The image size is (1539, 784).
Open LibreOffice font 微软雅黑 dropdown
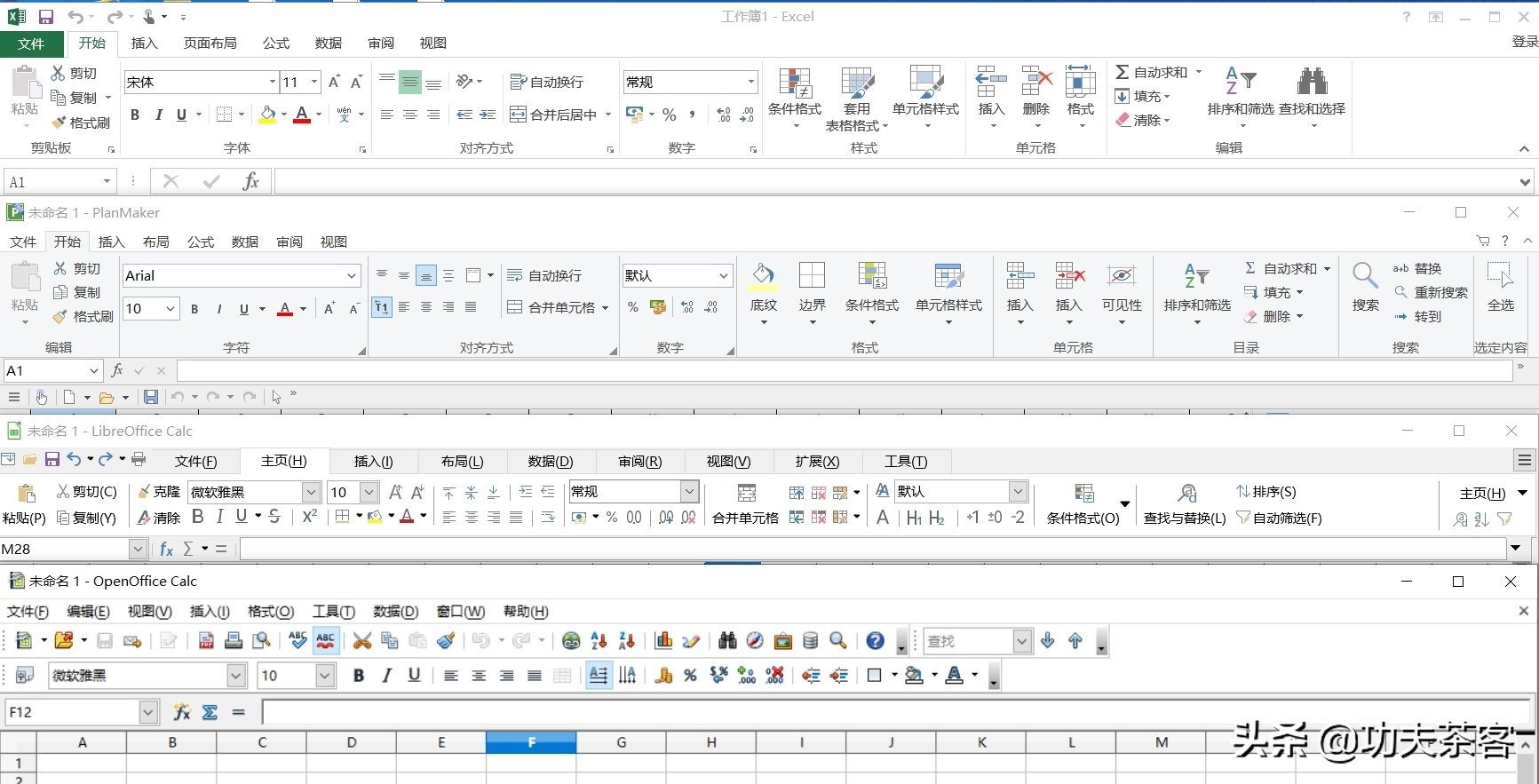click(x=311, y=492)
